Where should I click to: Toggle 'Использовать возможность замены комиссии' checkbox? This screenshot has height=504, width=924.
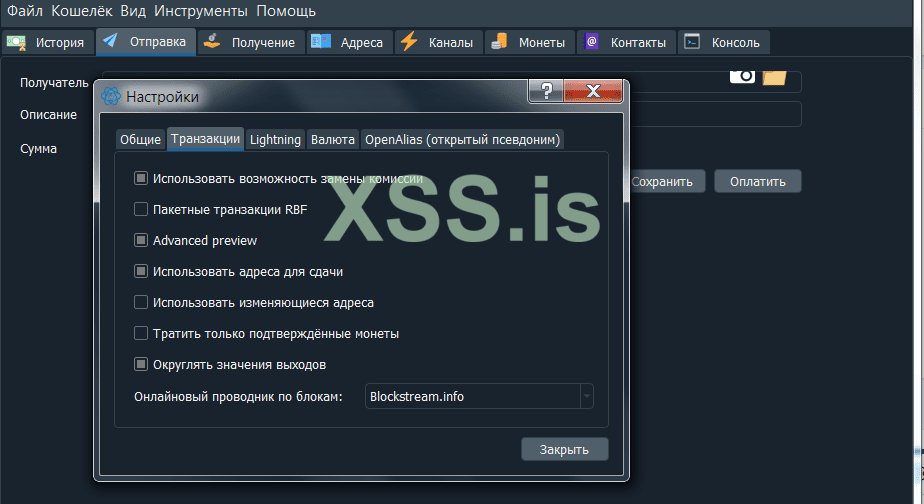(141, 178)
